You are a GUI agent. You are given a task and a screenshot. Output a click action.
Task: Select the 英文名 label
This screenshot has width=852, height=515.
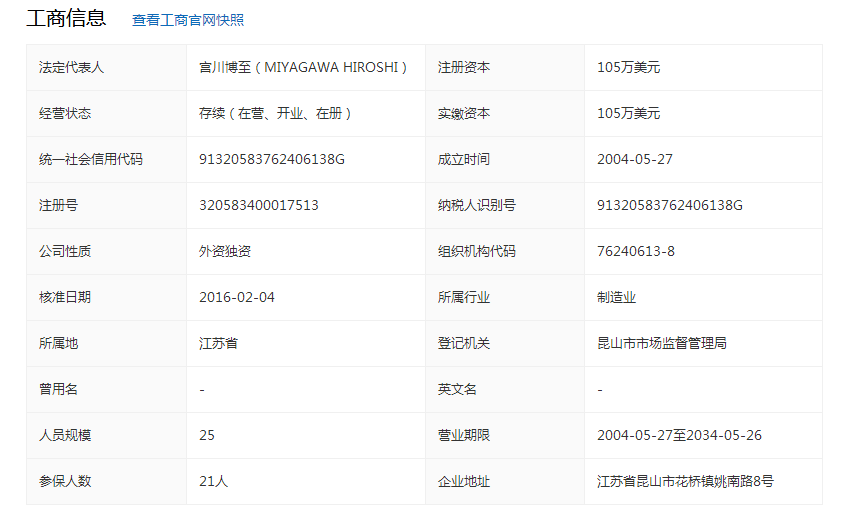(x=458, y=390)
